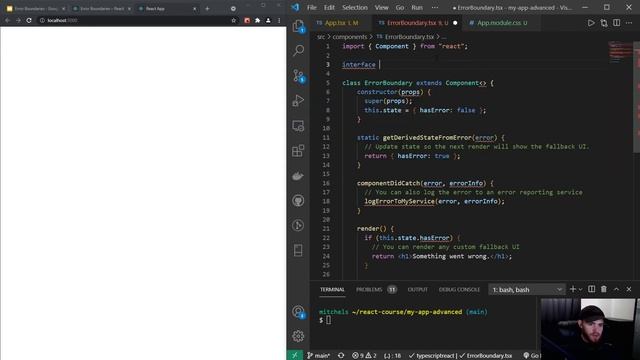Image resolution: width=640 pixels, height=360 pixels.
Task: Add a new terminal with plus icon
Action: click(572, 289)
